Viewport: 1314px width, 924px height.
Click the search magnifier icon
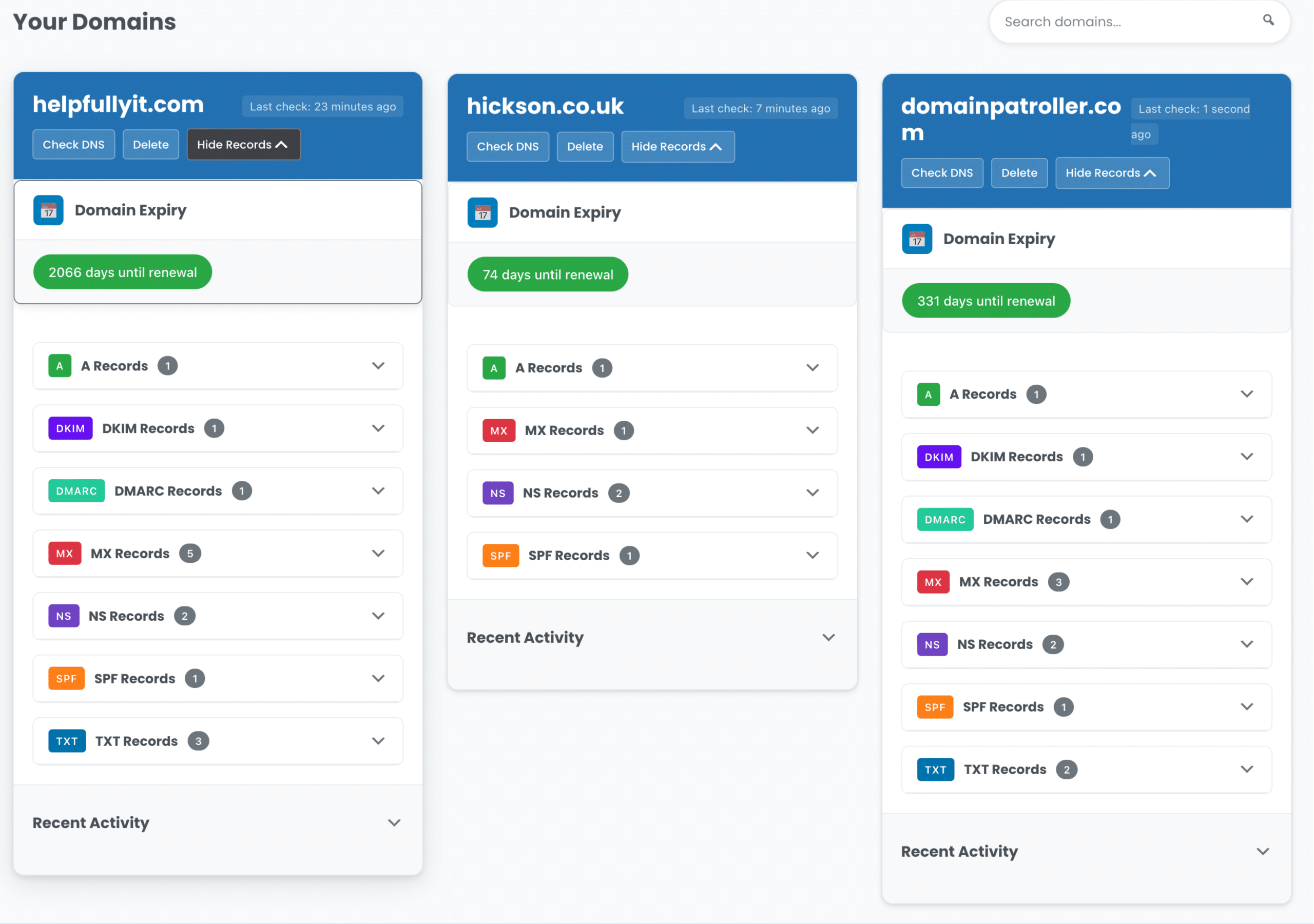pos(1268,21)
